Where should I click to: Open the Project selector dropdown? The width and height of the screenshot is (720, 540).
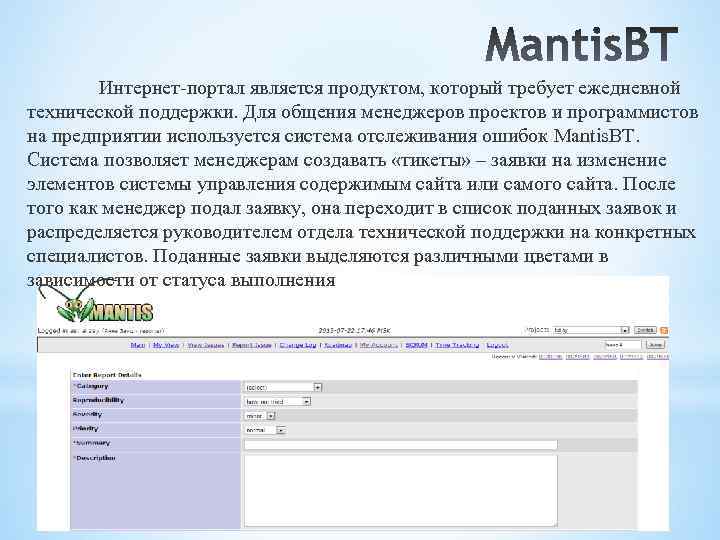point(591,330)
